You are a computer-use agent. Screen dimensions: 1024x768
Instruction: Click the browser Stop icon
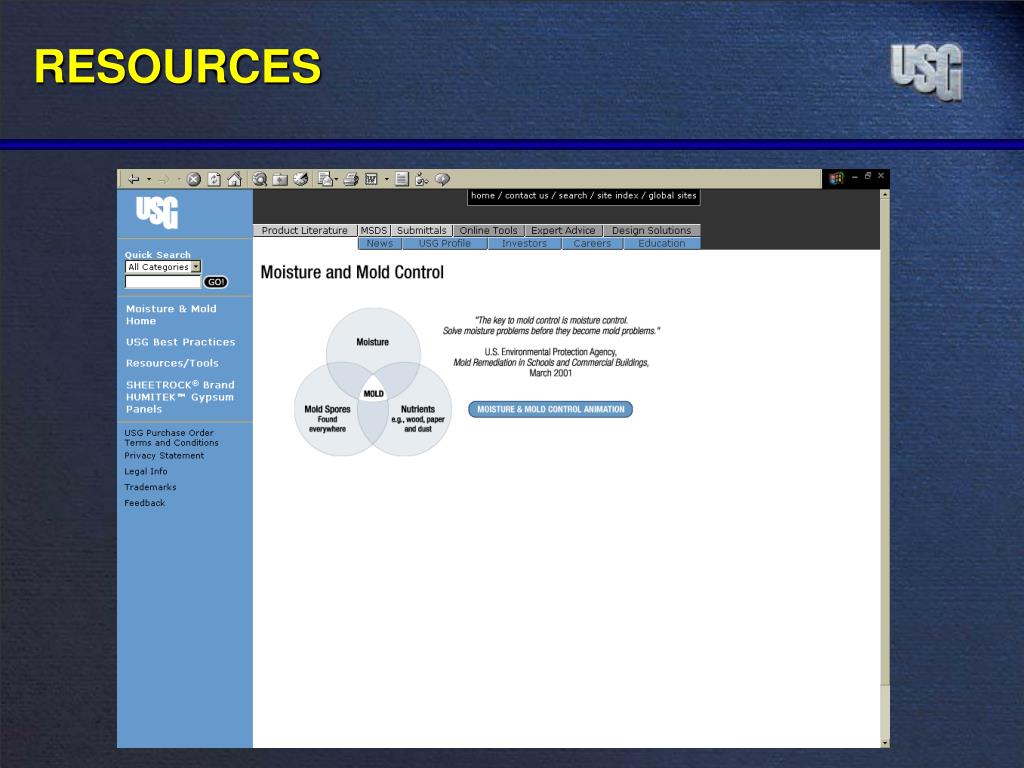[x=193, y=179]
